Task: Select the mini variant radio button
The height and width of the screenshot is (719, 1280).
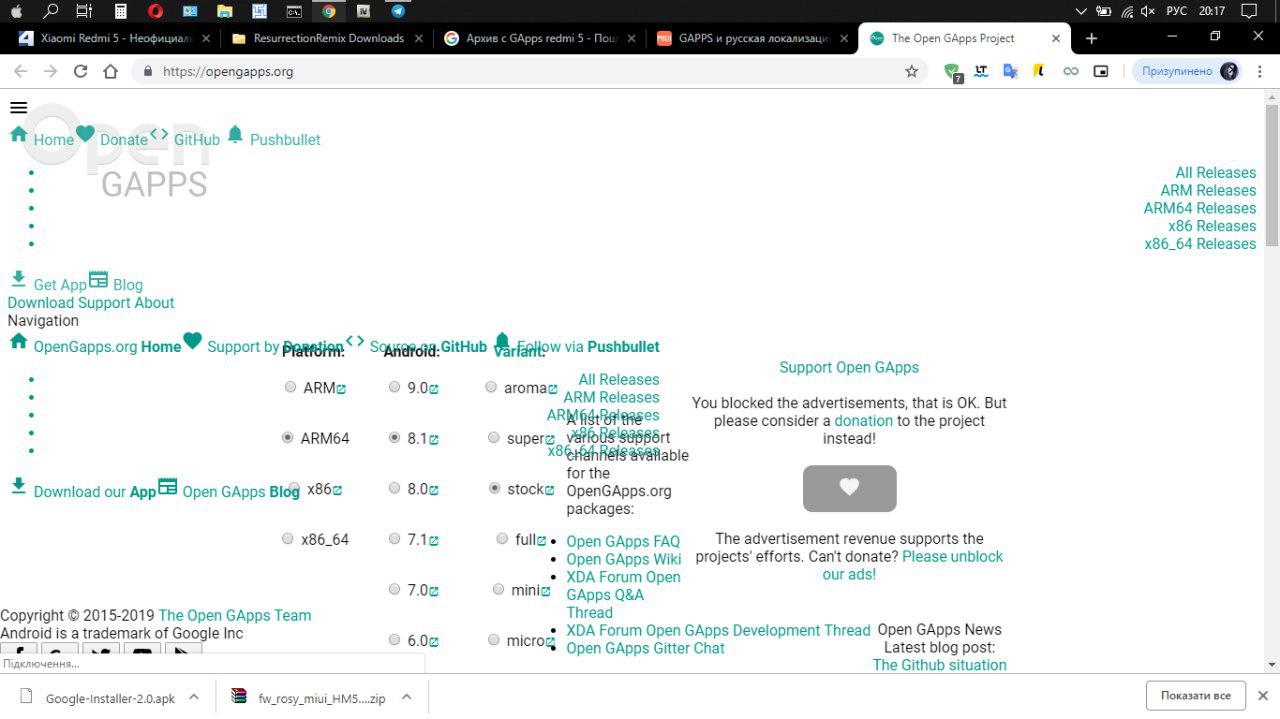Action: [x=498, y=589]
